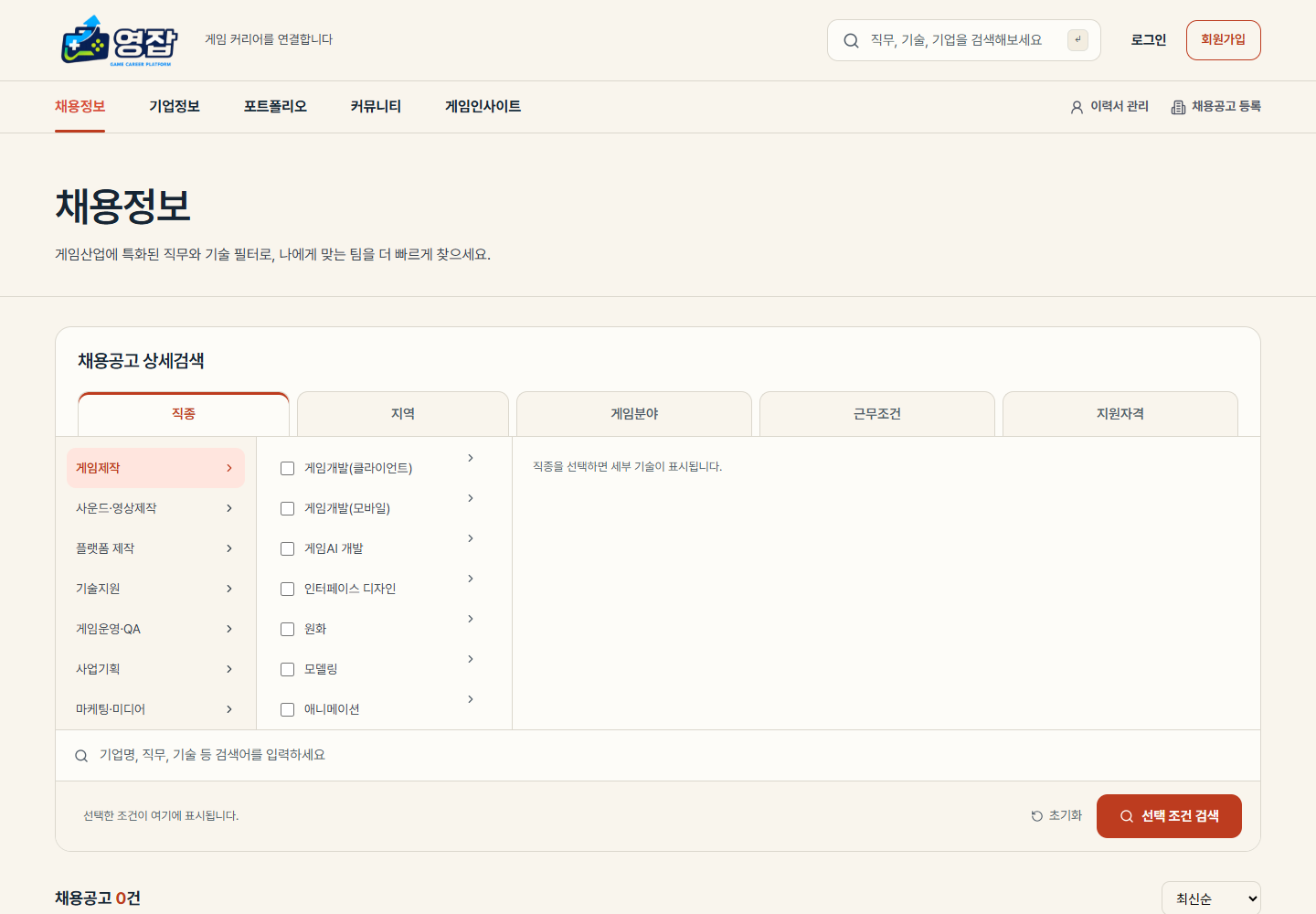Expand the 마케팅·미디어 category

(155, 709)
